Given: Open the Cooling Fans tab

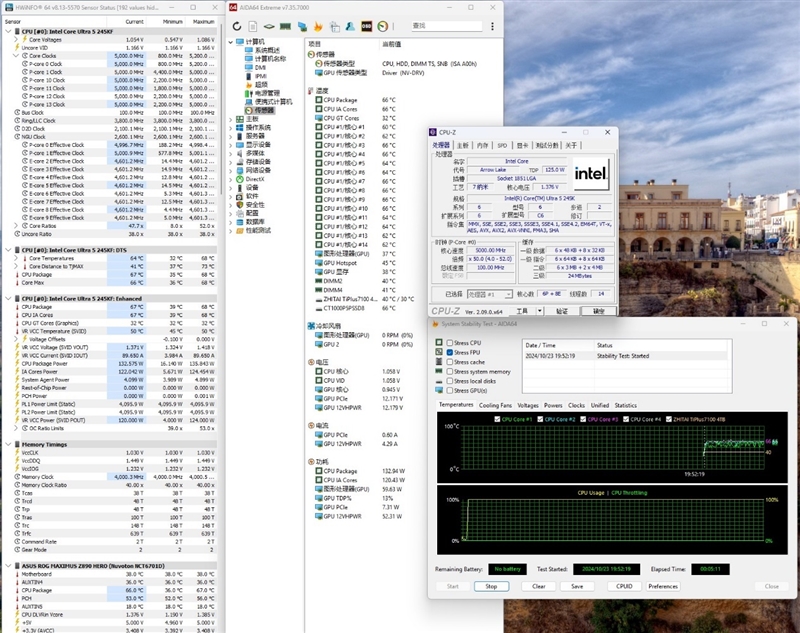Looking at the screenshot, I should [495, 406].
